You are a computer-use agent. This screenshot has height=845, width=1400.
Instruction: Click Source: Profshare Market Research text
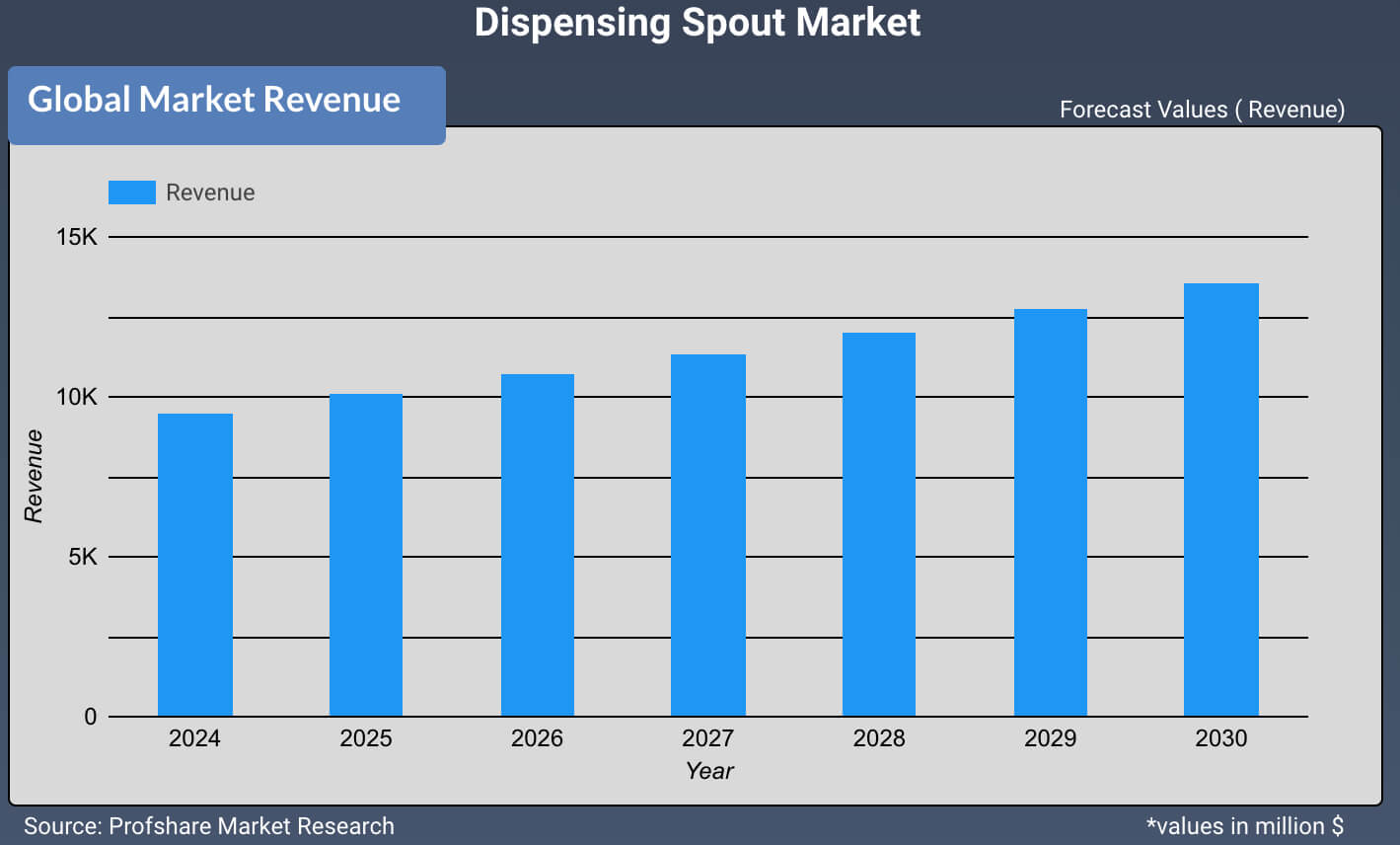pyautogui.click(x=209, y=826)
